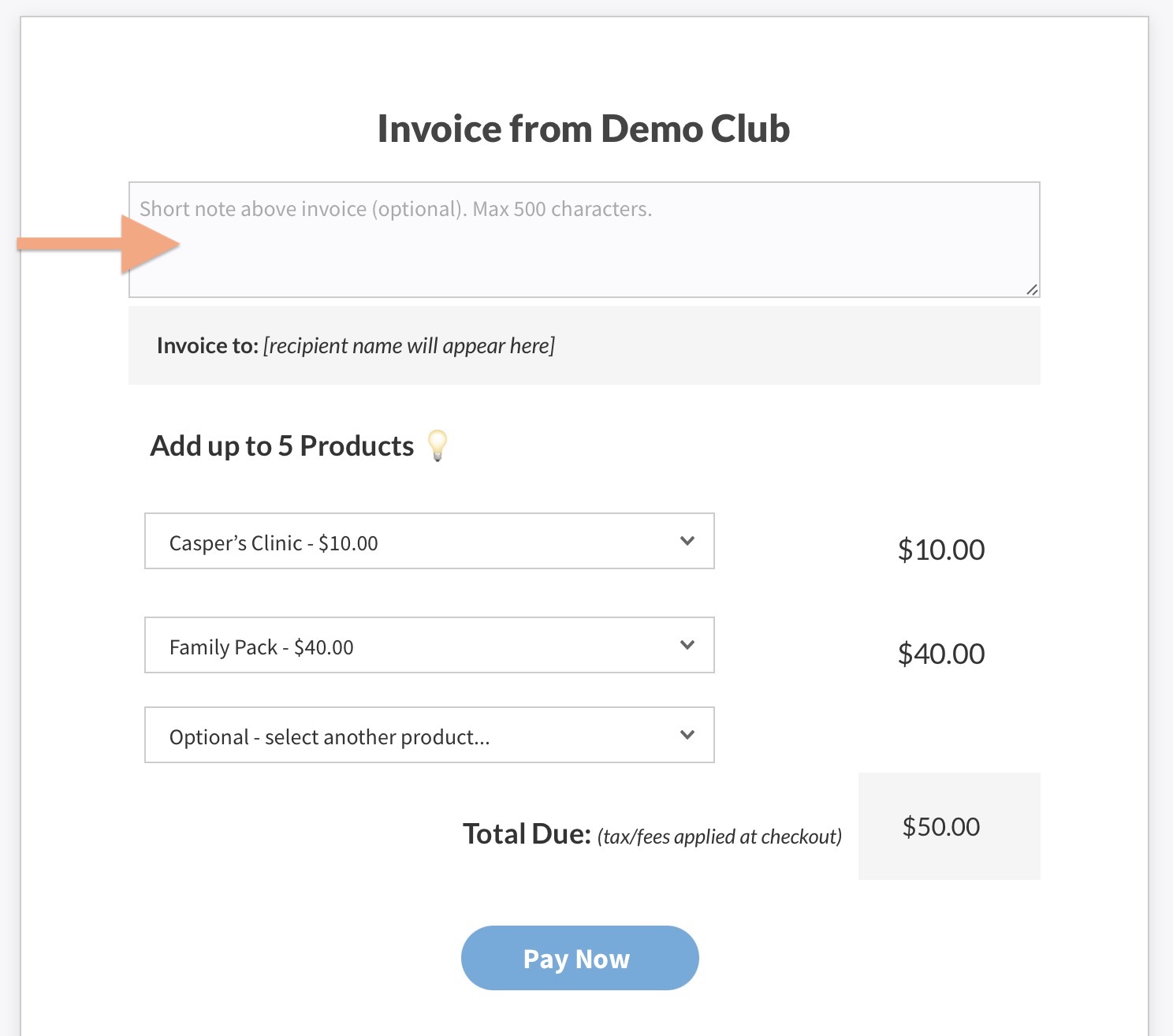Expand the 'Optional - select another product' dropdown

pos(429,736)
